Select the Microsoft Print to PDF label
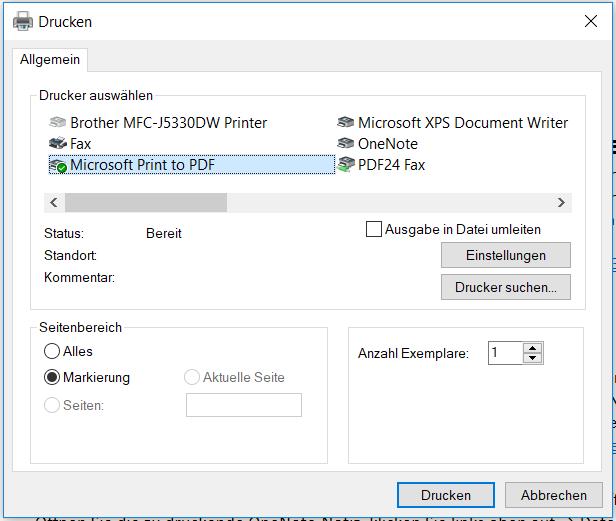This screenshot has width=616, height=521. [142, 165]
